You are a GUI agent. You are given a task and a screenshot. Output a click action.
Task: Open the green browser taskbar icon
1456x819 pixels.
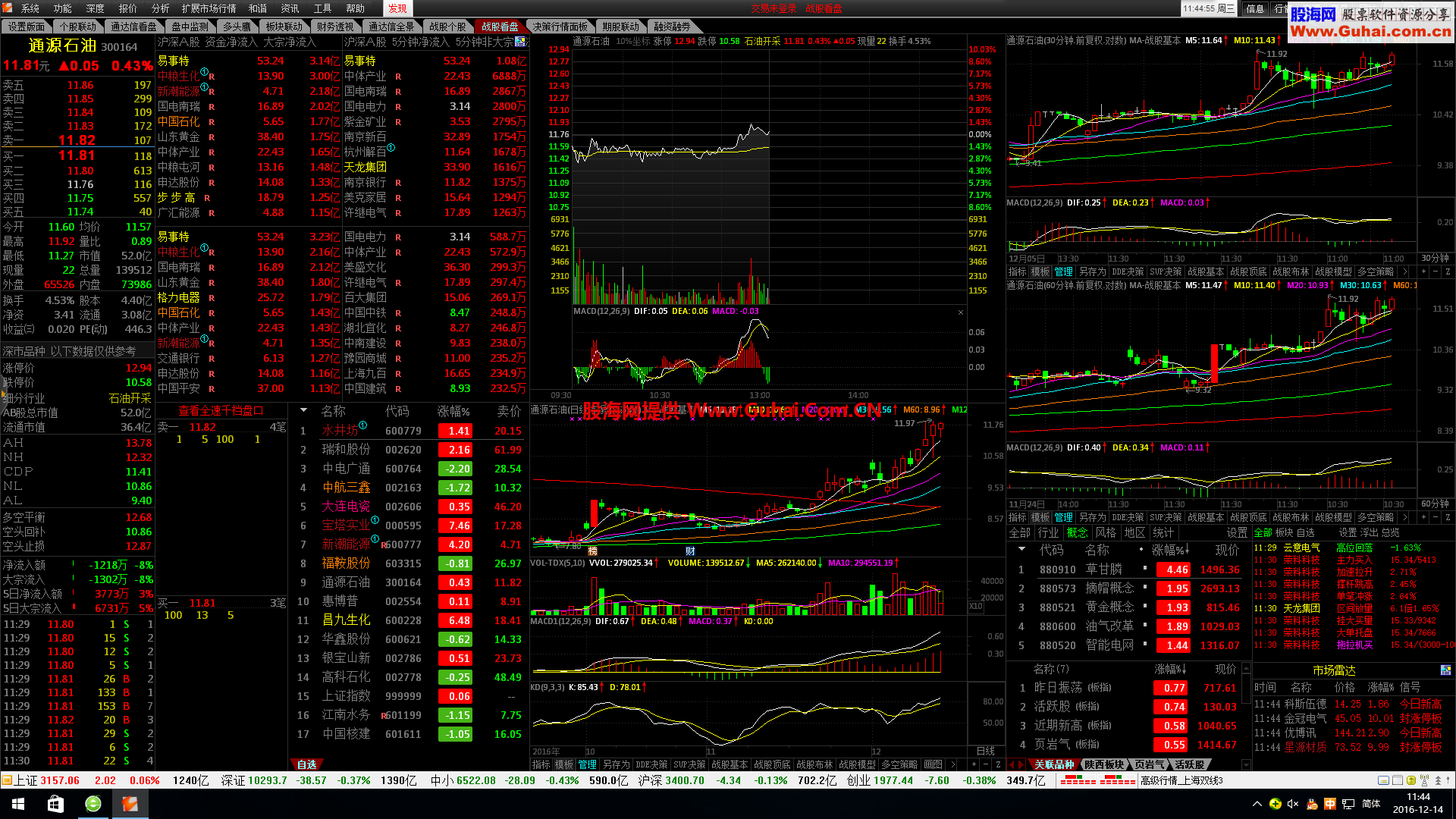click(93, 804)
